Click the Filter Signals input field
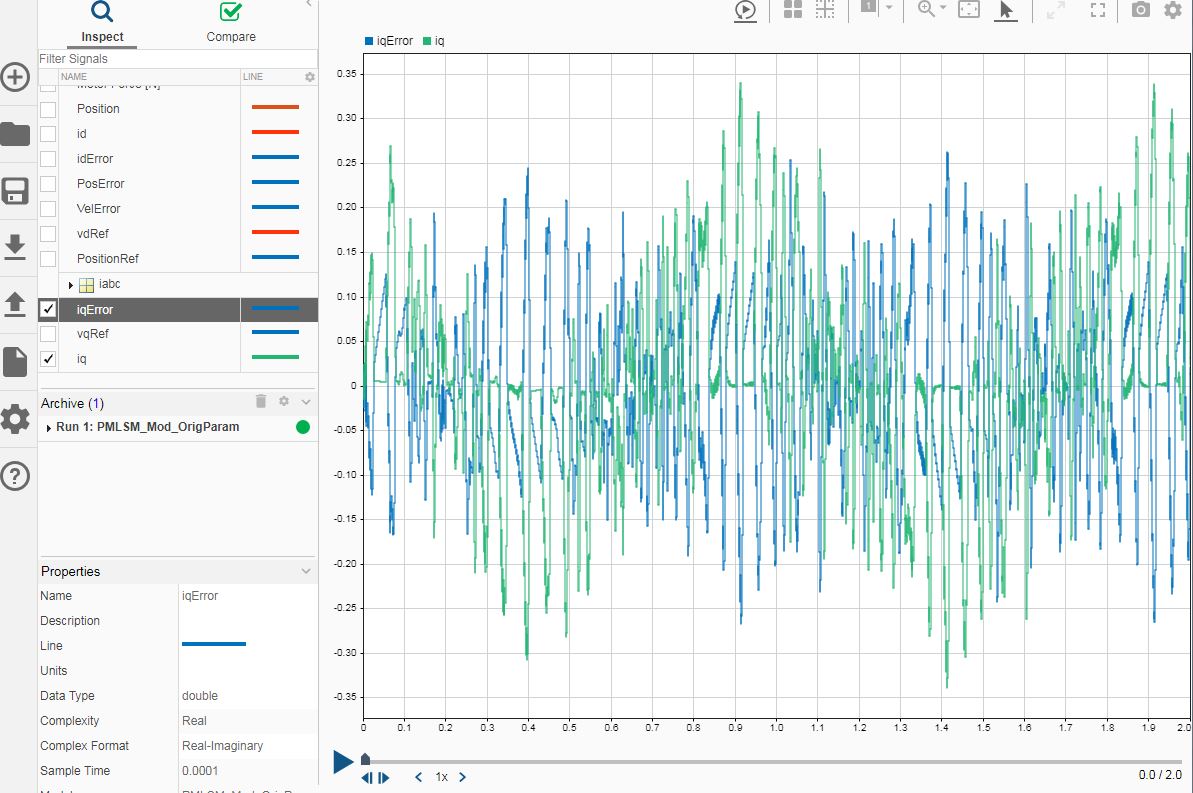The width and height of the screenshot is (1193, 793). click(x=177, y=59)
